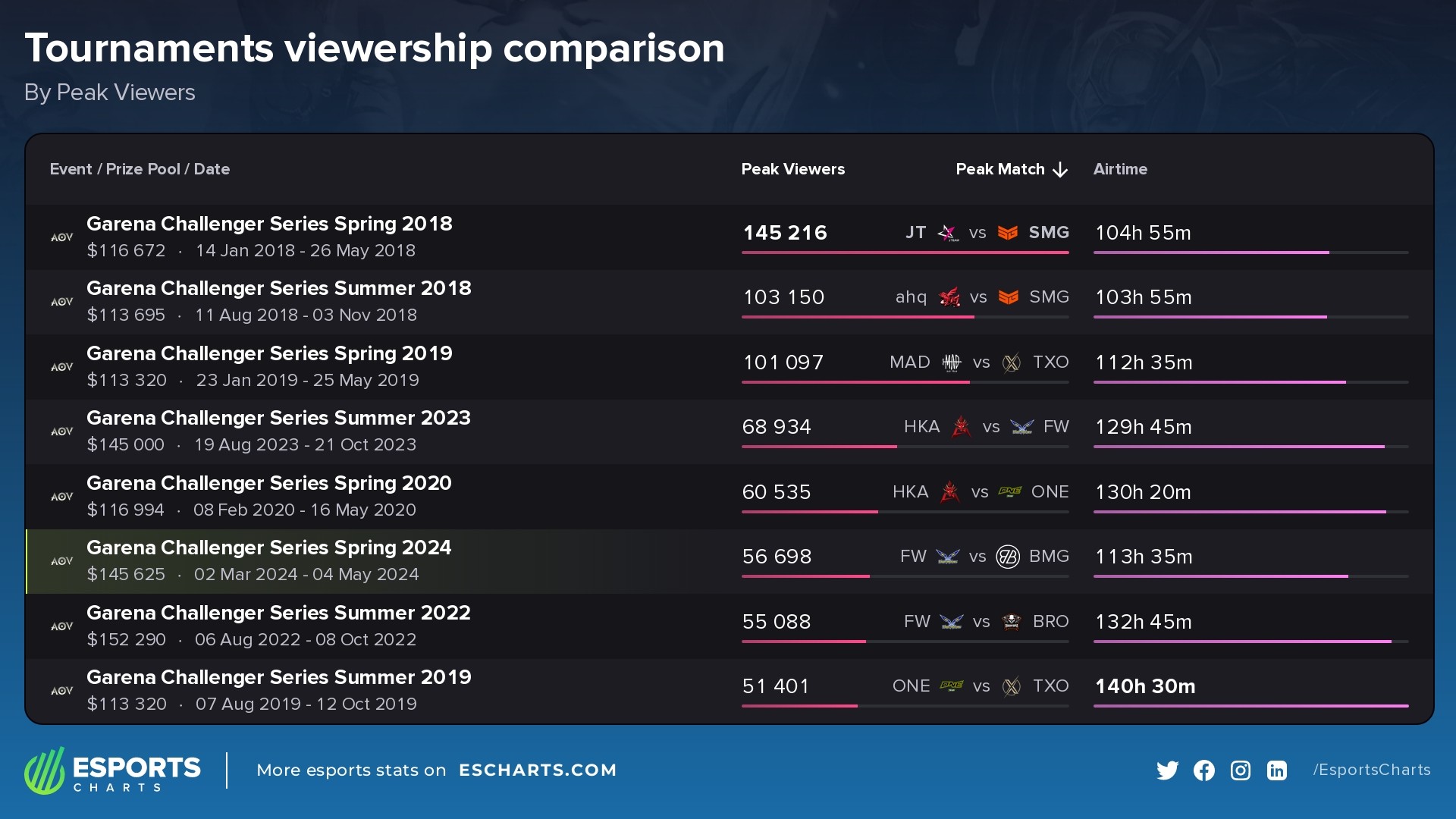1456x819 pixels.
Task: Sort by the Peak Viewers column header
Action: [x=792, y=169]
